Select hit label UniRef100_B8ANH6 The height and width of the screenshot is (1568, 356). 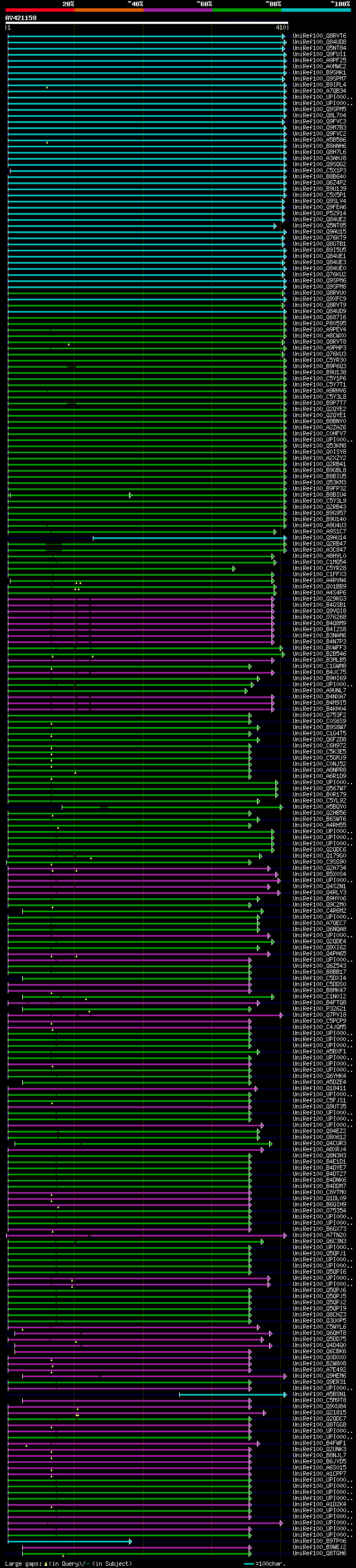coord(319,146)
